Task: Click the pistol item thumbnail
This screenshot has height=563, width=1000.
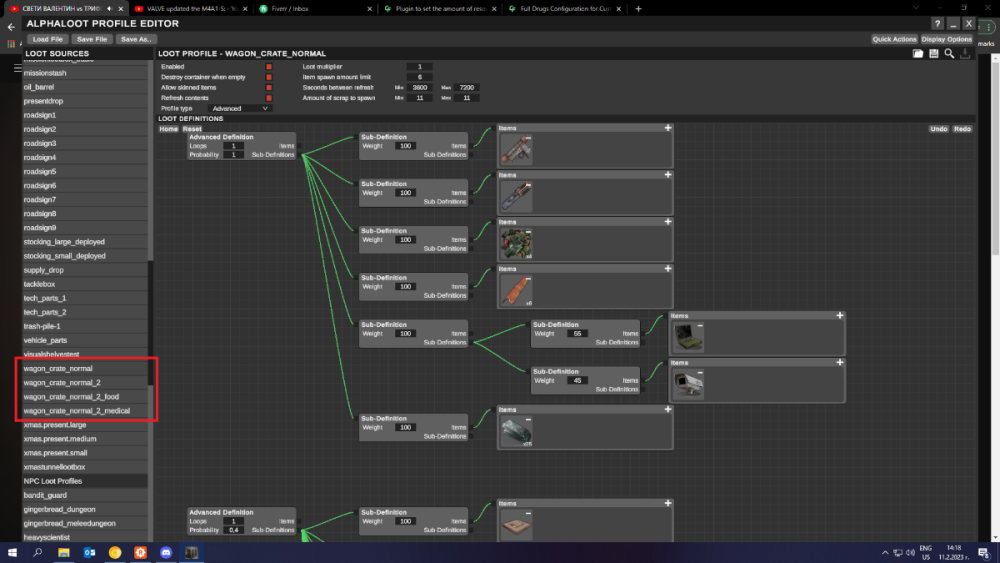Action: coord(516,150)
